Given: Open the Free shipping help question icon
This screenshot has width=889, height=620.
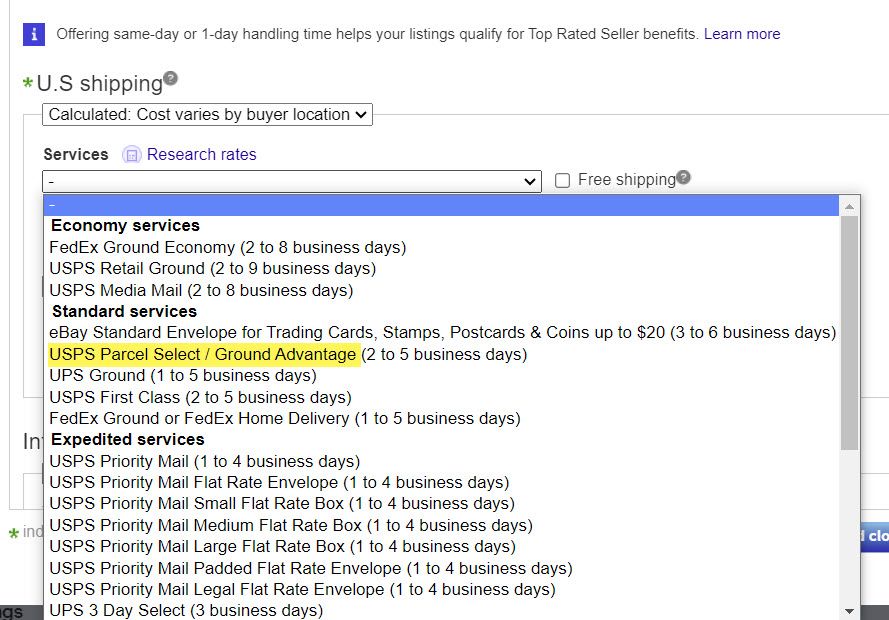Looking at the screenshot, I should 684,177.
